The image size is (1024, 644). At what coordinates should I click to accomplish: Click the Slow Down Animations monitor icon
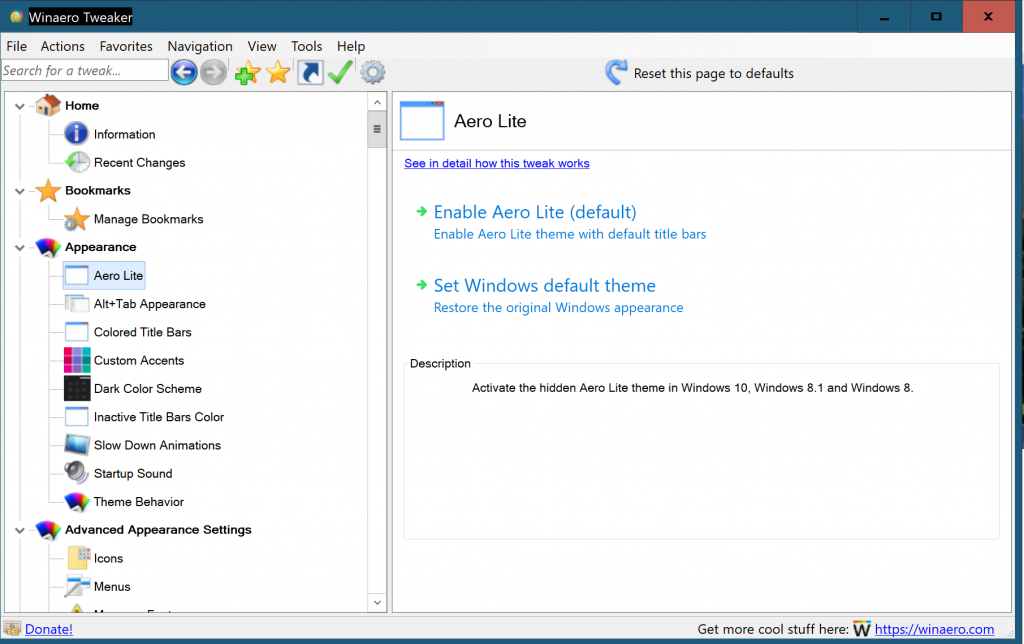pyautogui.click(x=77, y=445)
